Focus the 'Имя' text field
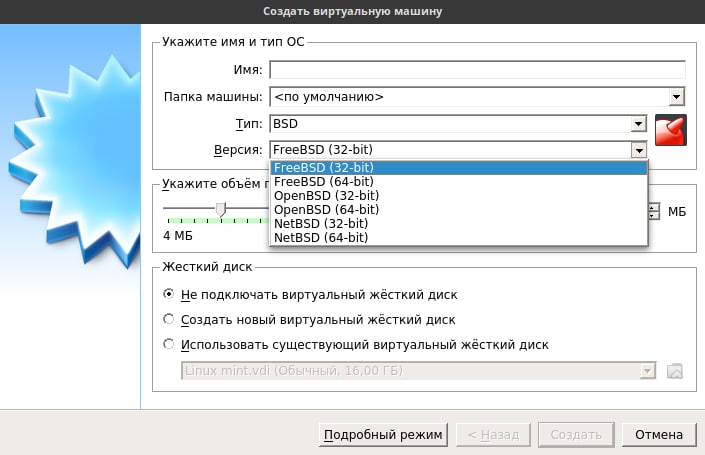This screenshot has width=705, height=455. coord(477,70)
